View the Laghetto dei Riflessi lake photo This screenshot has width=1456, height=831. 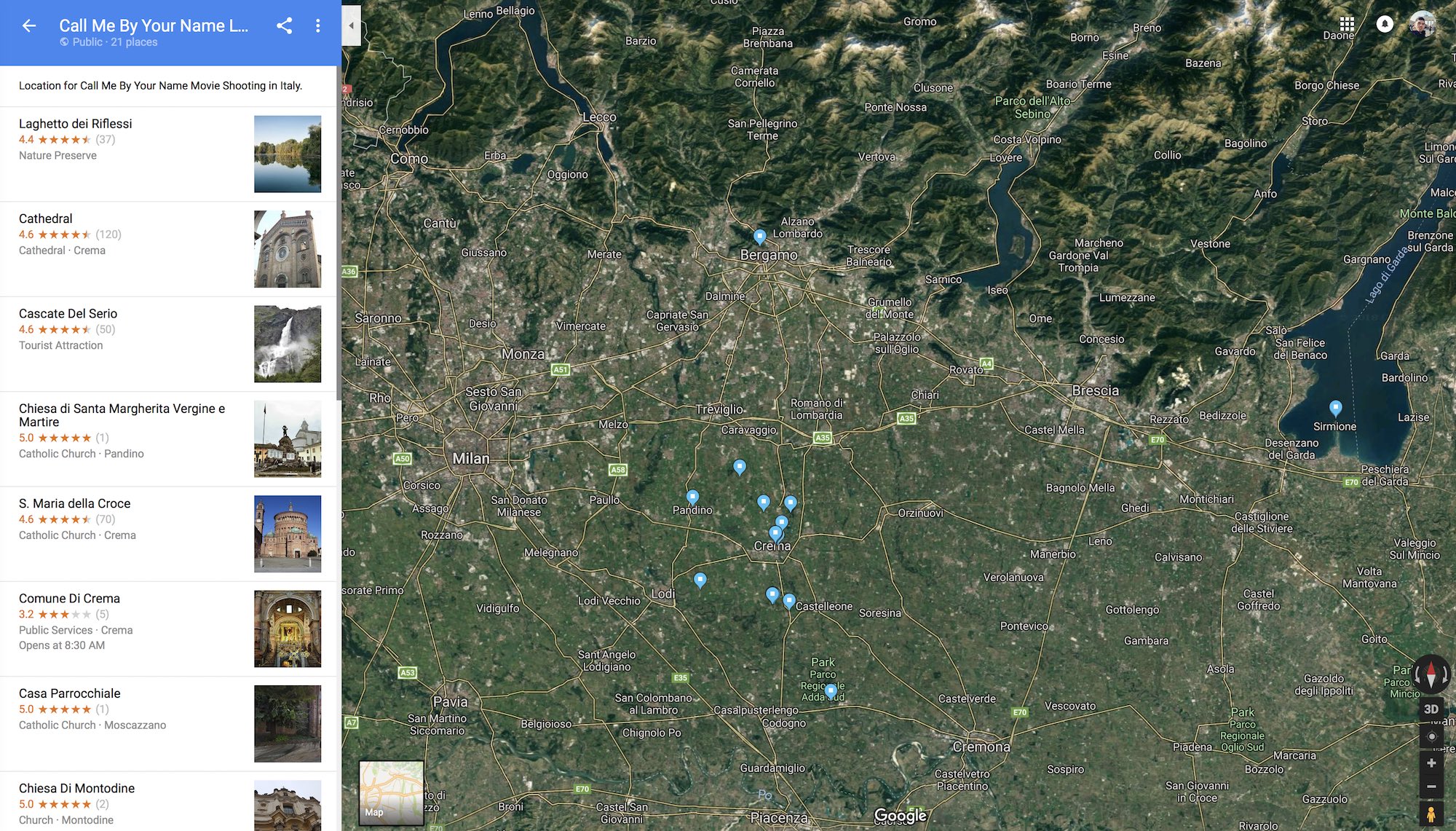coord(288,154)
